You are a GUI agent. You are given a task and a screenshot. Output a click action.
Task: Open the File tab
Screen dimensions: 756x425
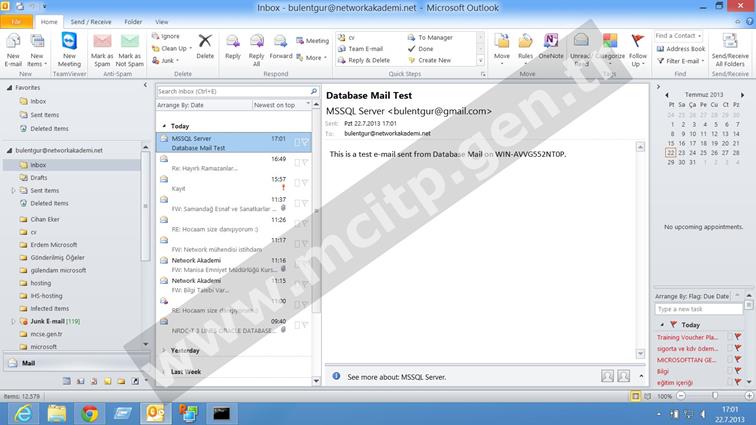[16, 22]
